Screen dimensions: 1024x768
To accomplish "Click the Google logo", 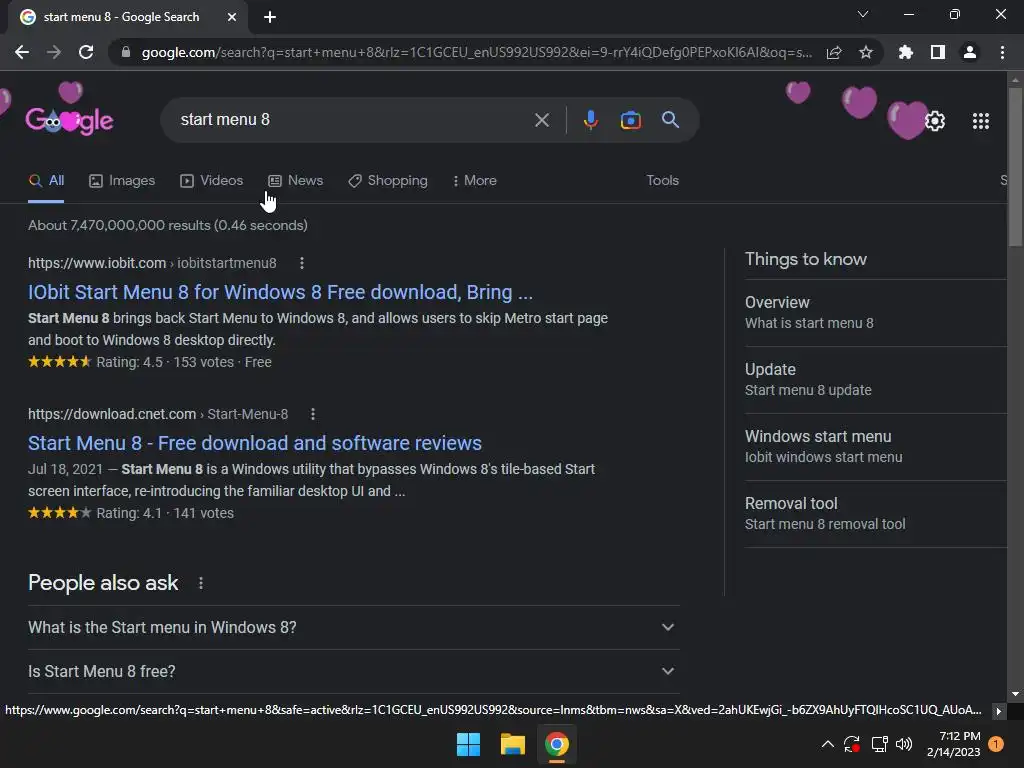I will point(69,120).
